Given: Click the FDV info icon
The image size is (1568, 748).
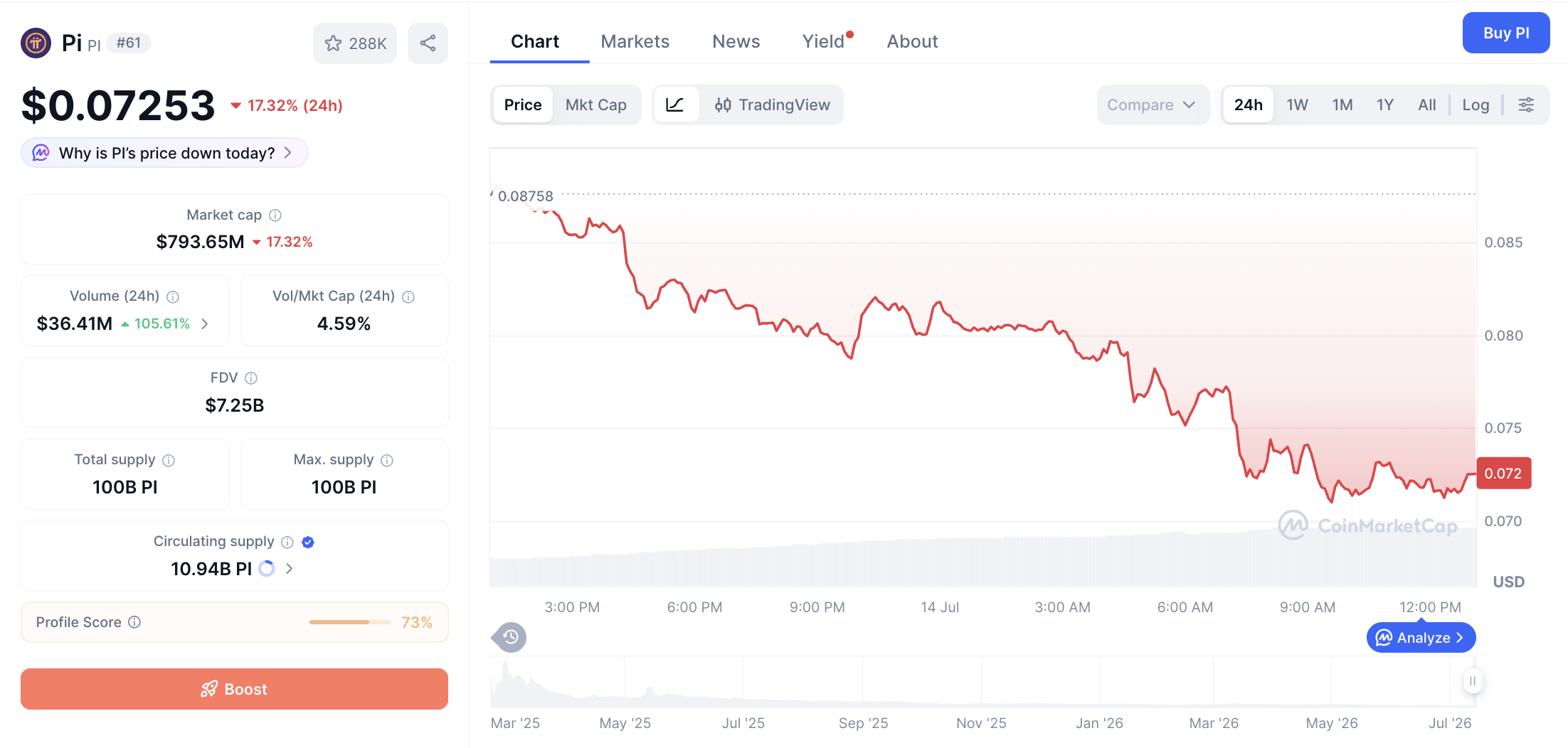Looking at the screenshot, I should click(251, 378).
